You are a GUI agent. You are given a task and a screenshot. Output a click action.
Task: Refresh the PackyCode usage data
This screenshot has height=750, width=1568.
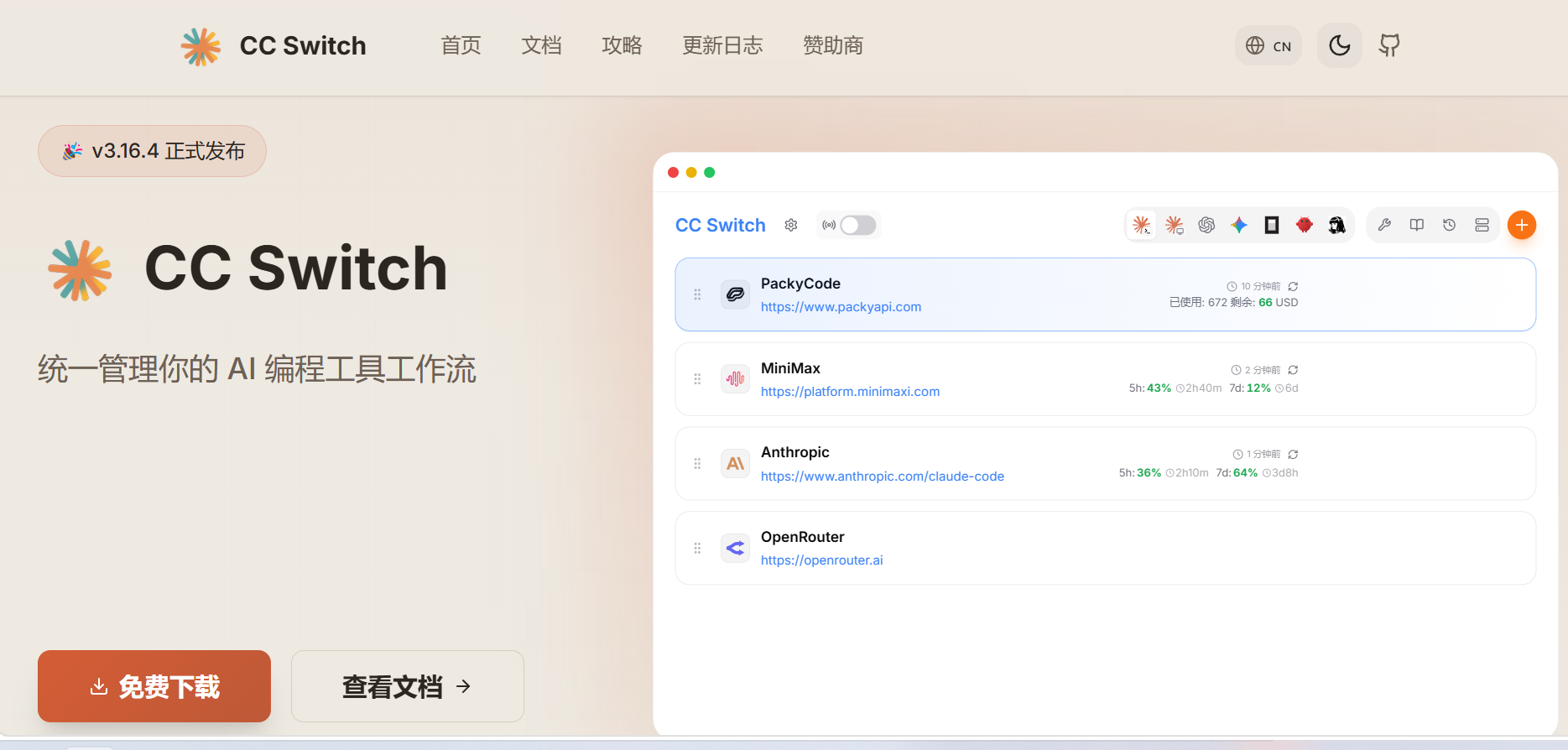tap(1294, 286)
